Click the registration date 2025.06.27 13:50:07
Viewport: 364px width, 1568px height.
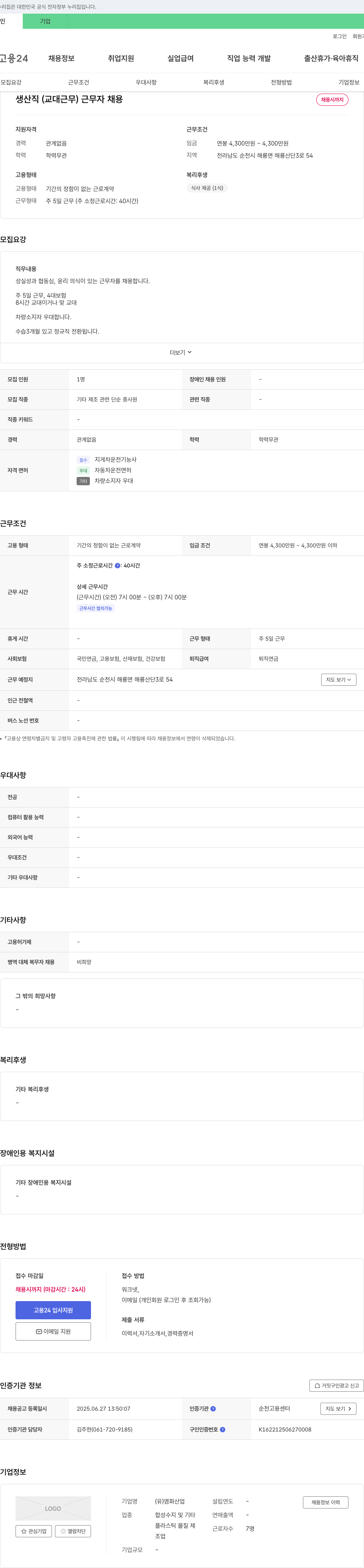pyautogui.click(x=104, y=1408)
